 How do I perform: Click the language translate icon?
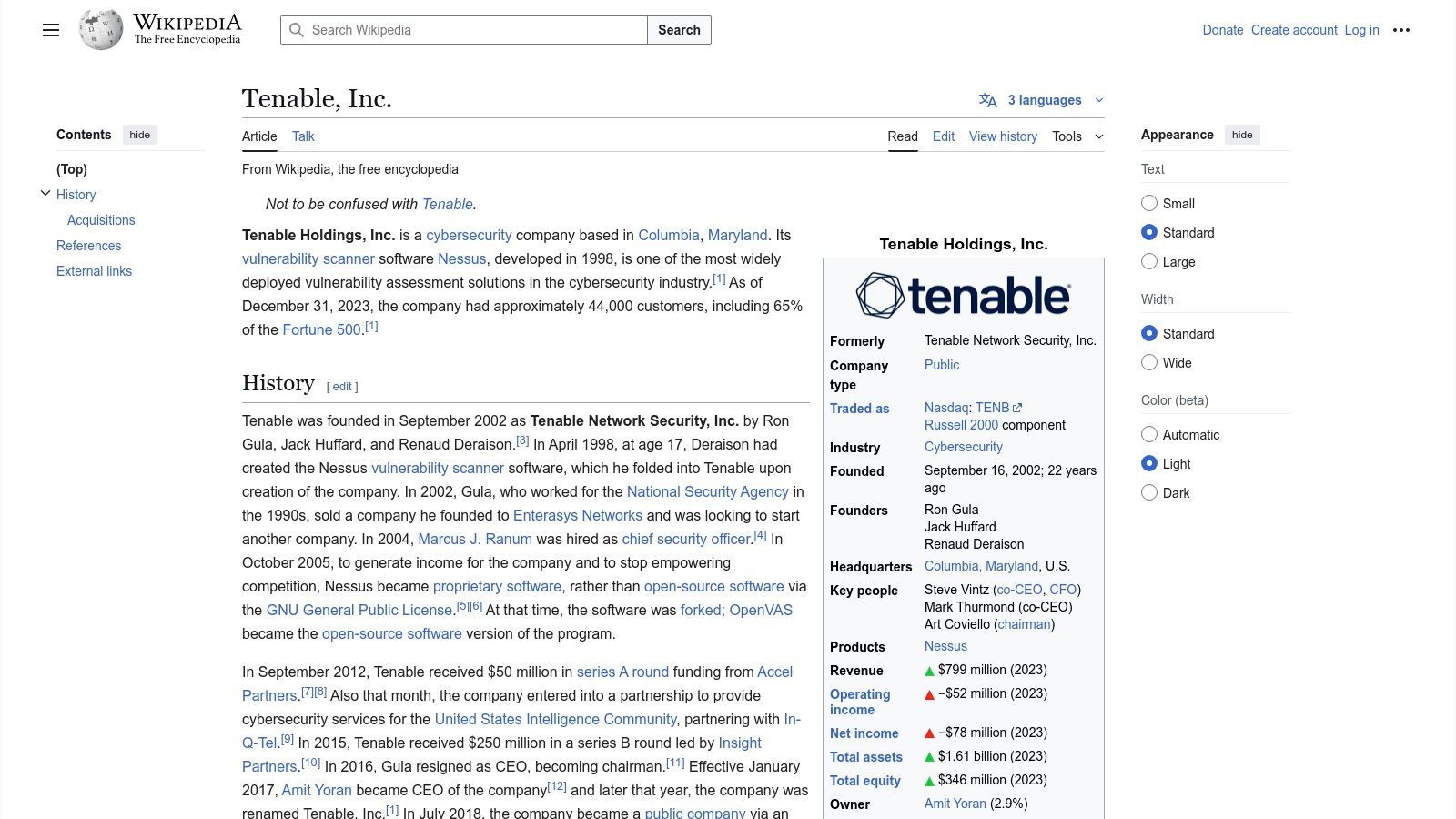click(x=988, y=100)
